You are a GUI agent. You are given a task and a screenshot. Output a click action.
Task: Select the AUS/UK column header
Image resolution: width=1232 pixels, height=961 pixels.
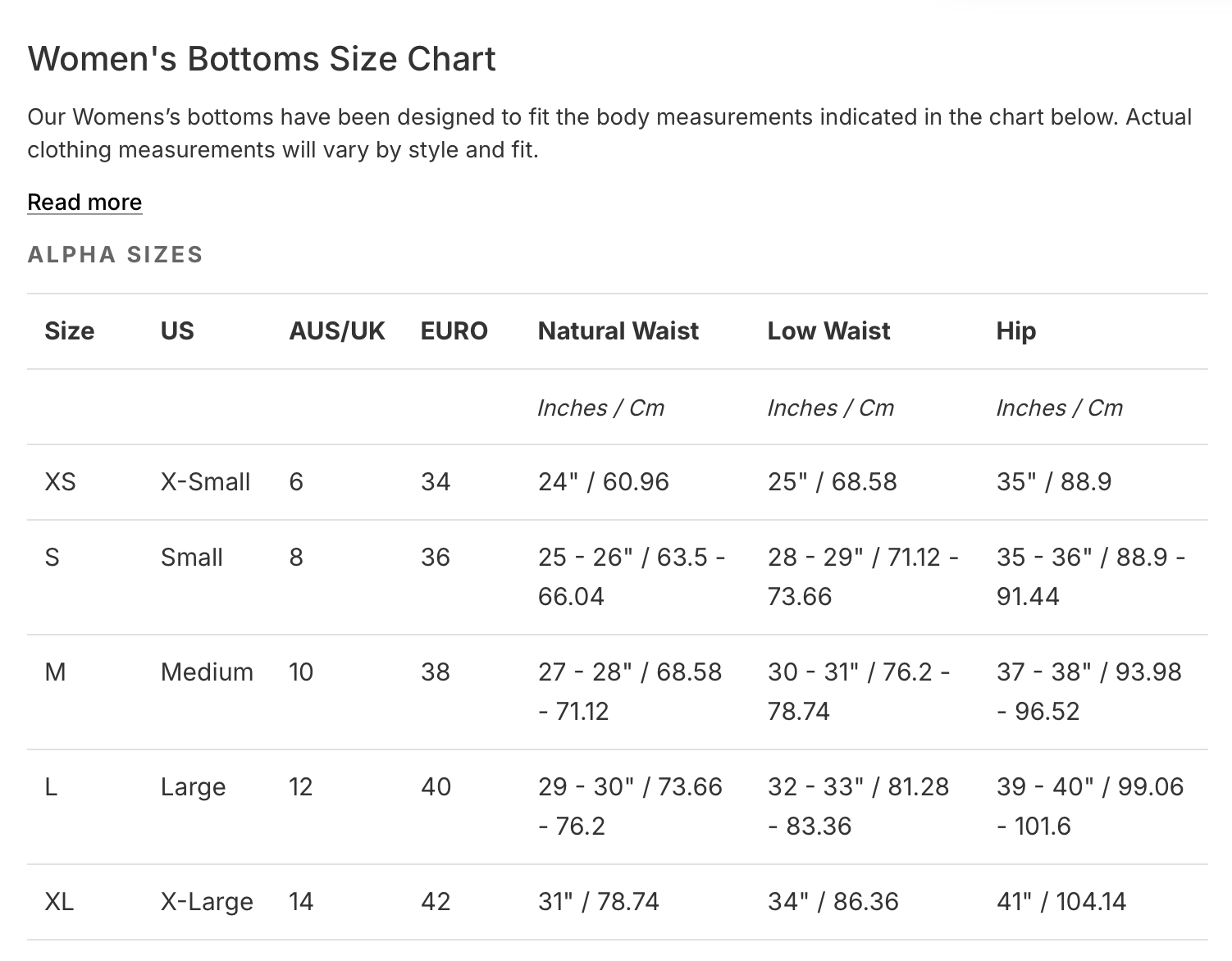tap(336, 331)
